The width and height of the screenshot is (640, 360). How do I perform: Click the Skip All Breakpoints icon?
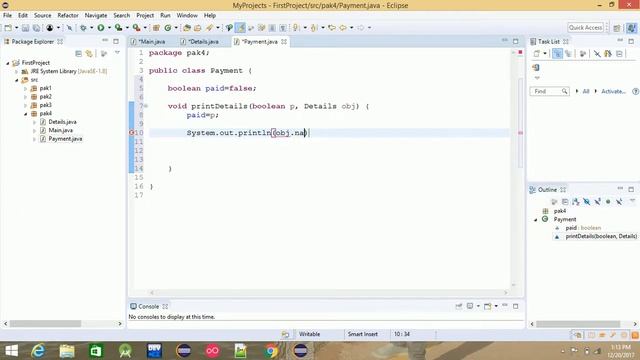(69, 28)
